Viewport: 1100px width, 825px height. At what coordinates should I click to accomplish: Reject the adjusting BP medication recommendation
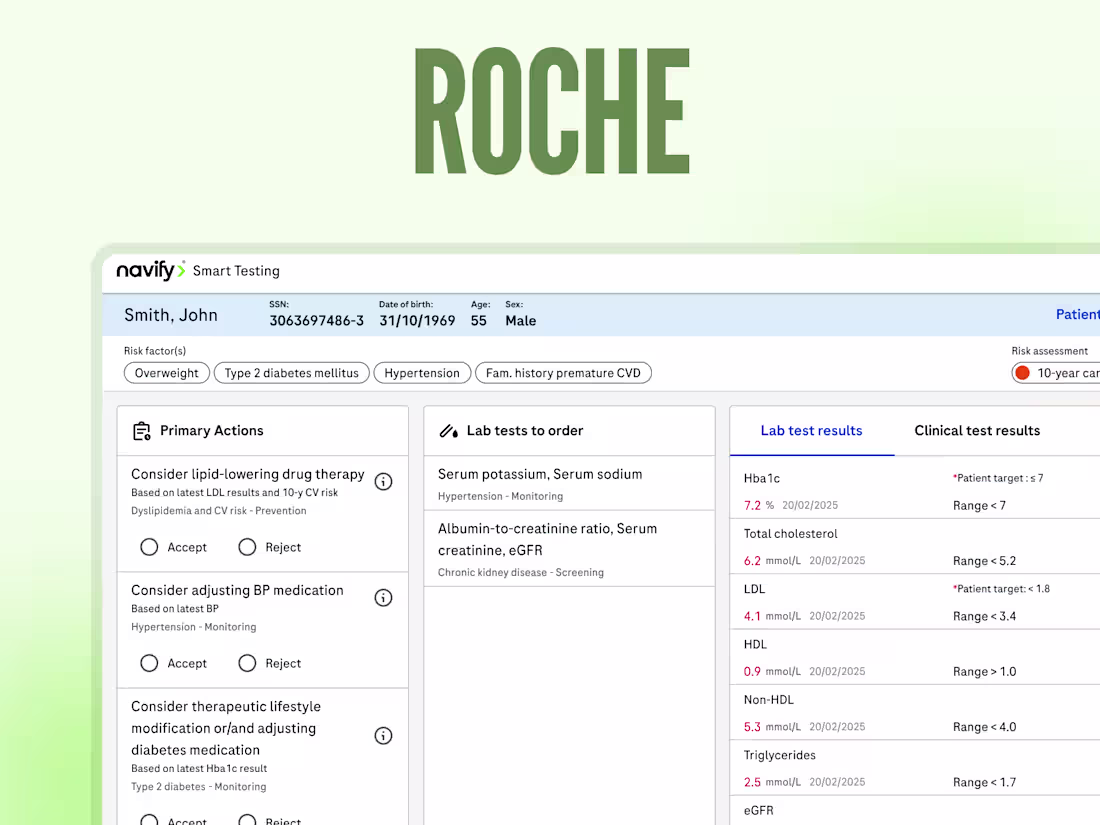point(247,663)
